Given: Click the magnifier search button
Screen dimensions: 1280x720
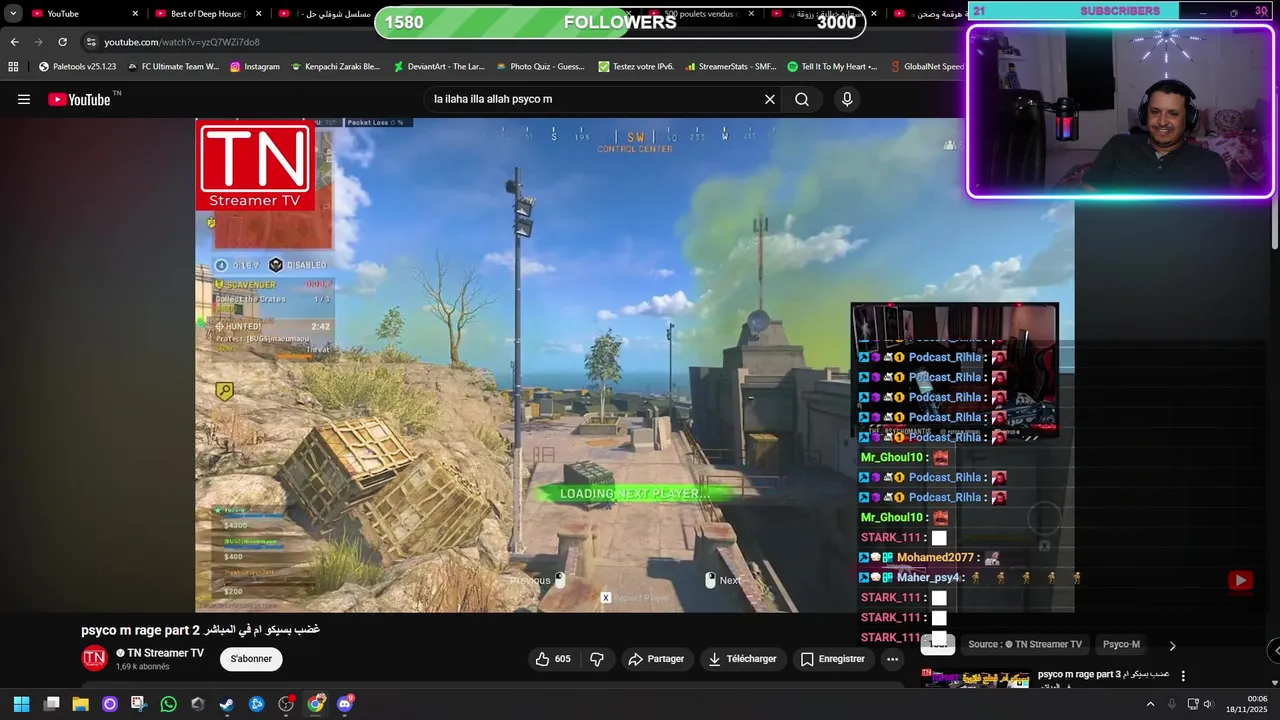Looking at the screenshot, I should pos(802,99).
